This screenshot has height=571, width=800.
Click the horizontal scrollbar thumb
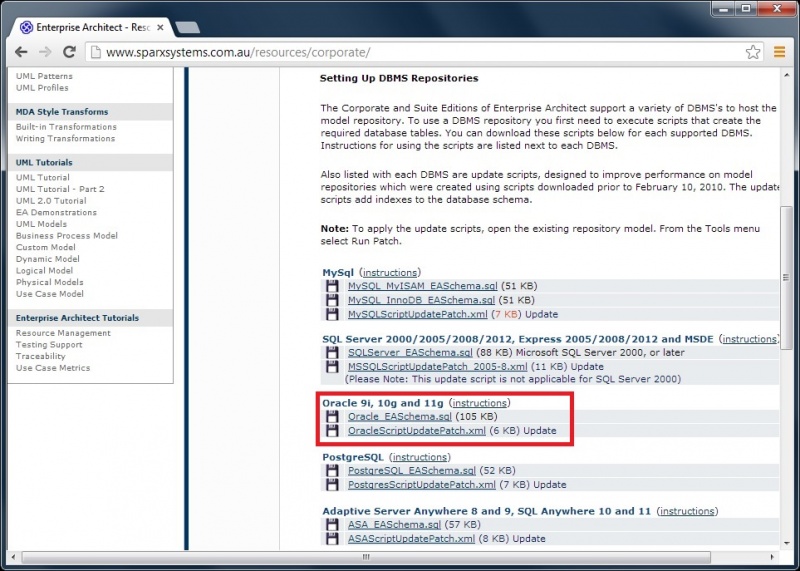coord(366,557)
